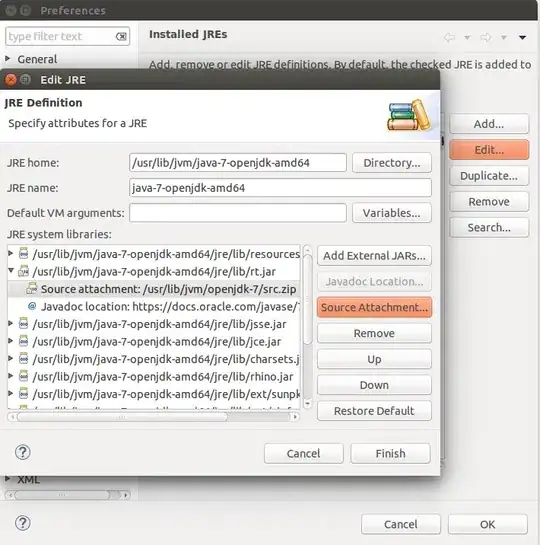Collapse the rt.jar library entry

click(11, 270)
